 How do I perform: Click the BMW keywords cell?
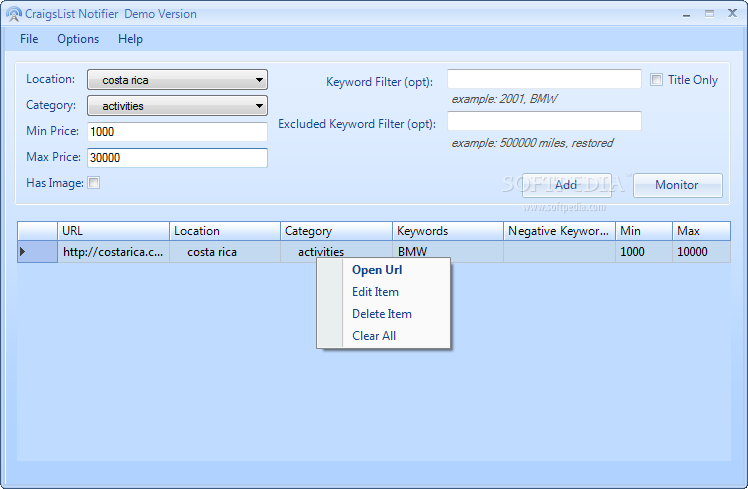(x=448, y=250)
